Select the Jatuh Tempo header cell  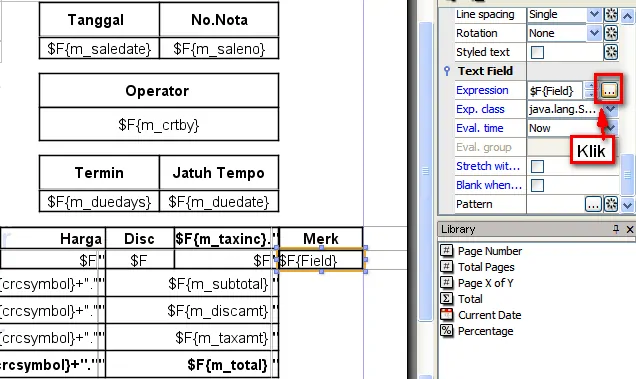coord(219,172)
